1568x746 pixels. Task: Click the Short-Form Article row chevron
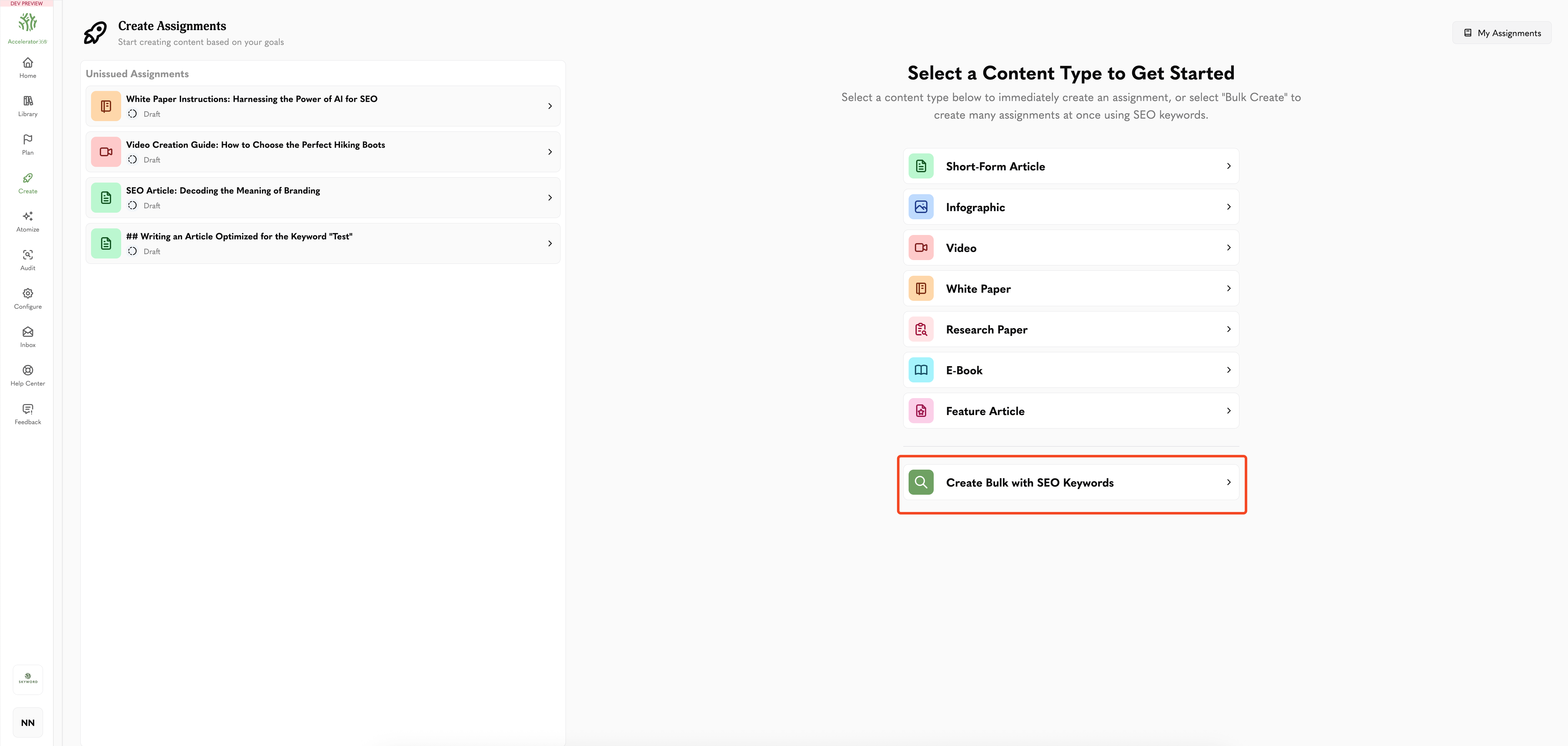1228,166
